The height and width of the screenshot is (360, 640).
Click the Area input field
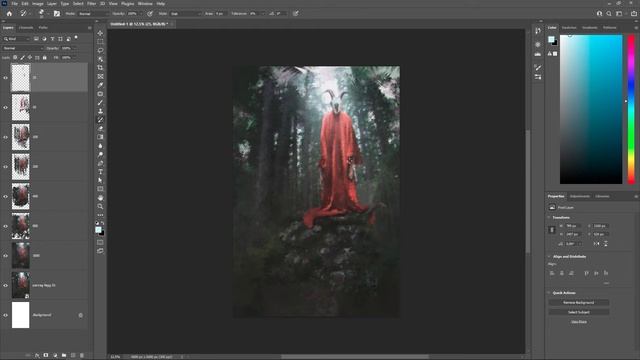pyautogui.click(x=220, y=13)
